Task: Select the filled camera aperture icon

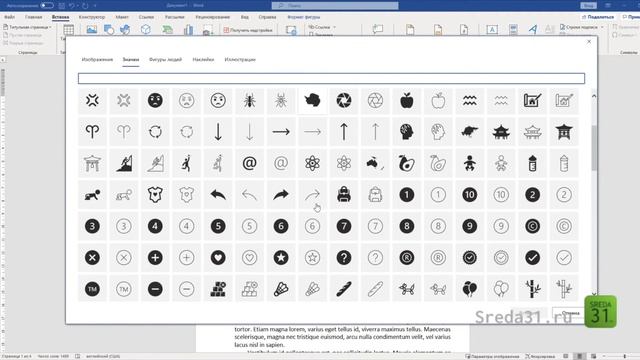Action: click(x=344, y=100)
